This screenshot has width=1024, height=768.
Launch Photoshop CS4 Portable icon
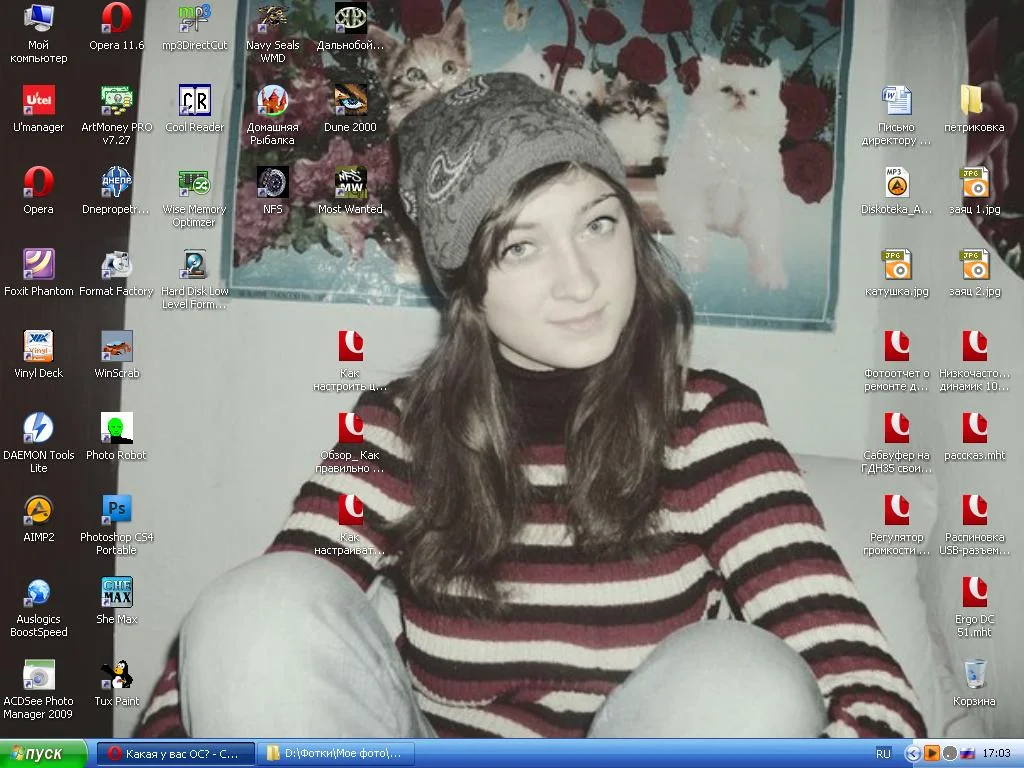(x=117, y=511)
